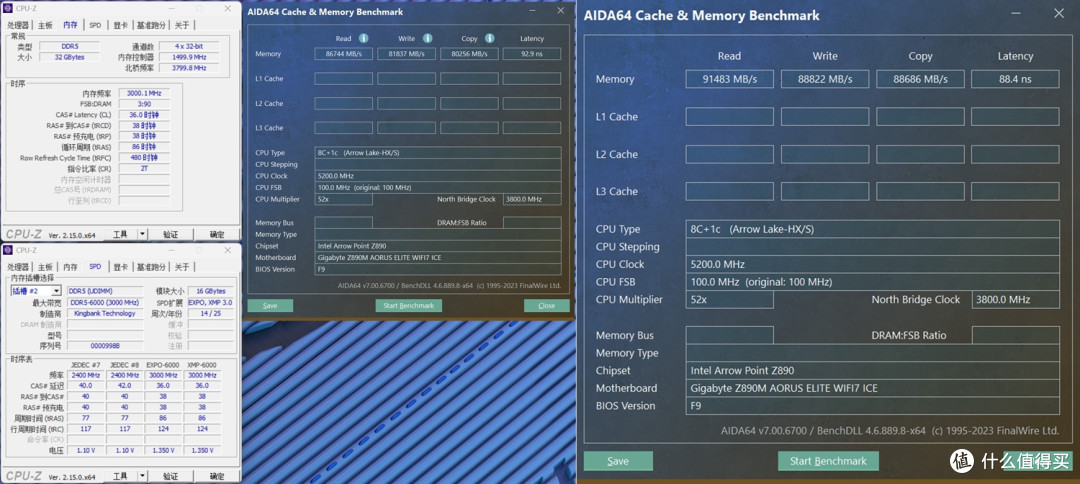Click the 480 时钟 tRFC value in CPU-Z
The height and width of the screenshot is (484, 1080).
[144, 158]
